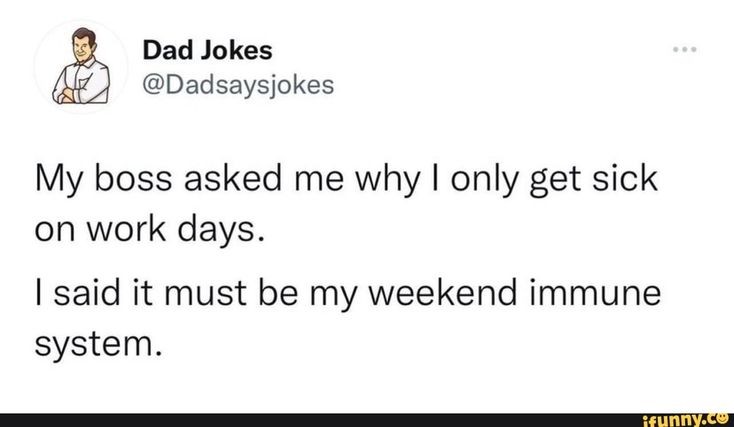Click the cartoon dad's face in avatar

tap(83, 47)
